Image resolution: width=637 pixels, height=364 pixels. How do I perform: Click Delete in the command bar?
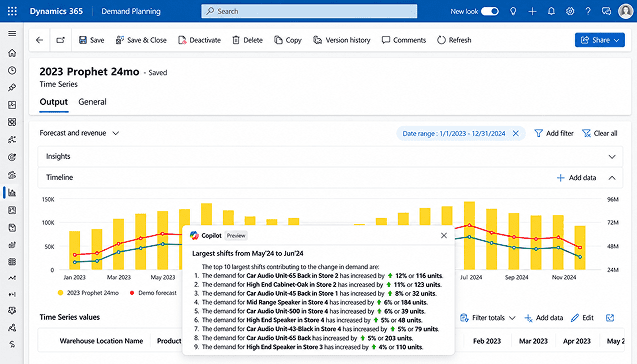tap(247, 40)
